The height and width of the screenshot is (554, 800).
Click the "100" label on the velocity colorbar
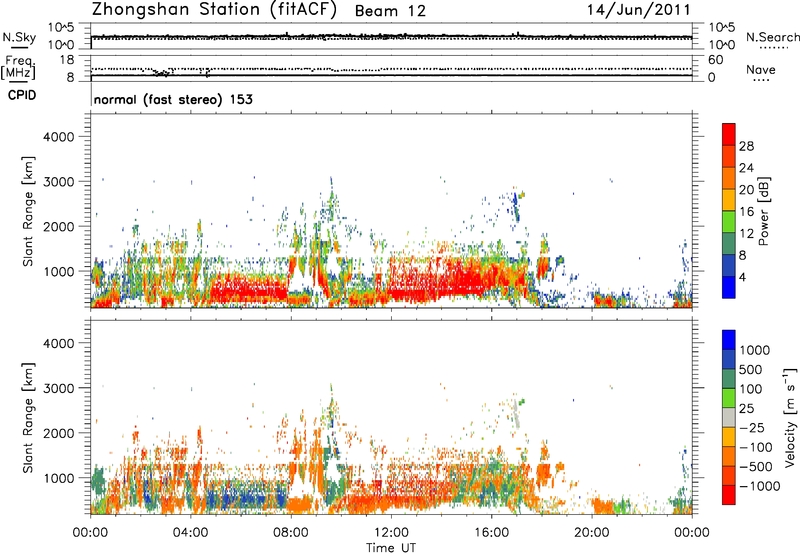point(751,389)
